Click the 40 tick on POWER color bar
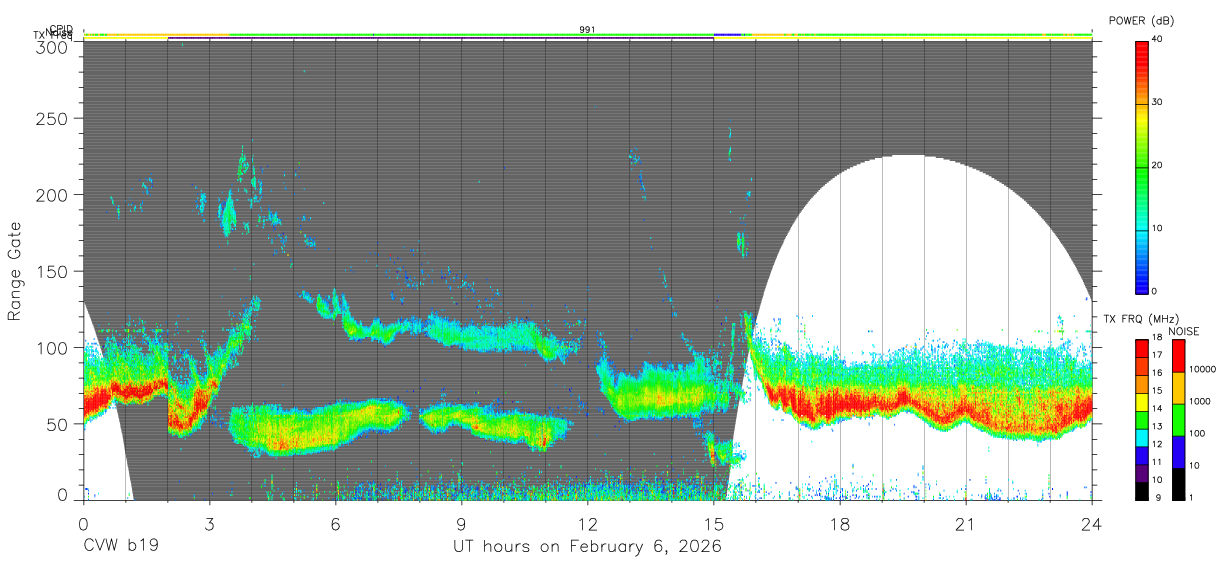 pyautogui.click(x=1158, y=39)
